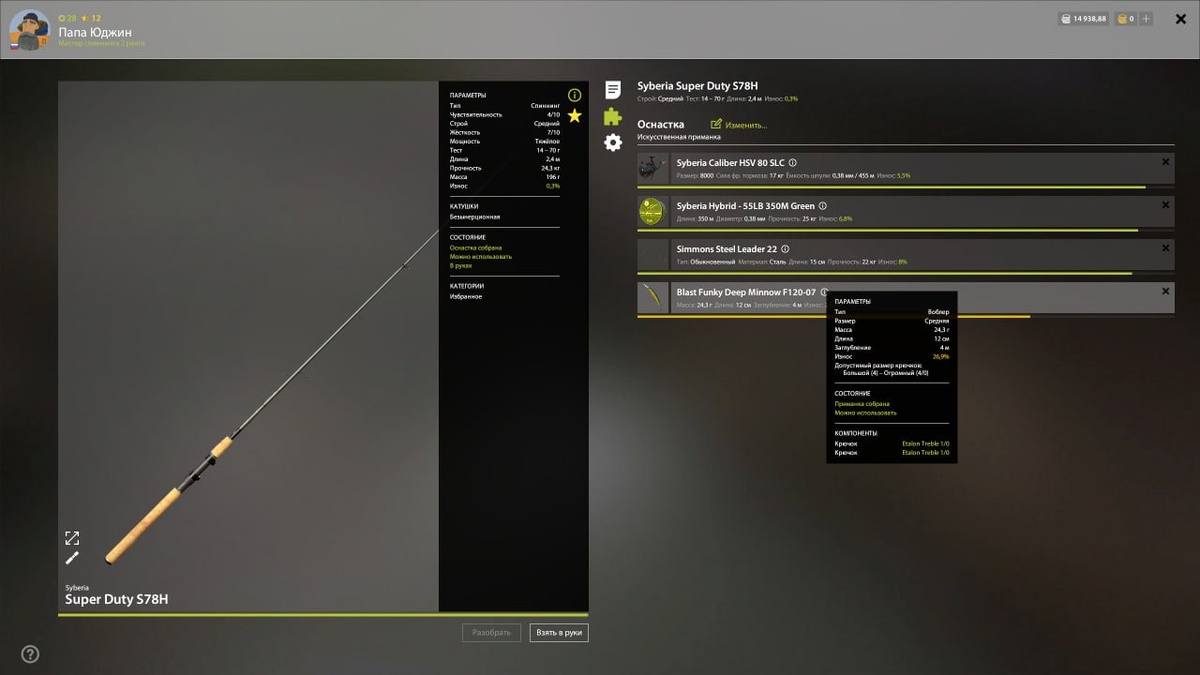Viewport: 1200px width, 675px height.
Task: Close the tackle screen with X
Action: pyautogui.click(x=1181, y=18)
